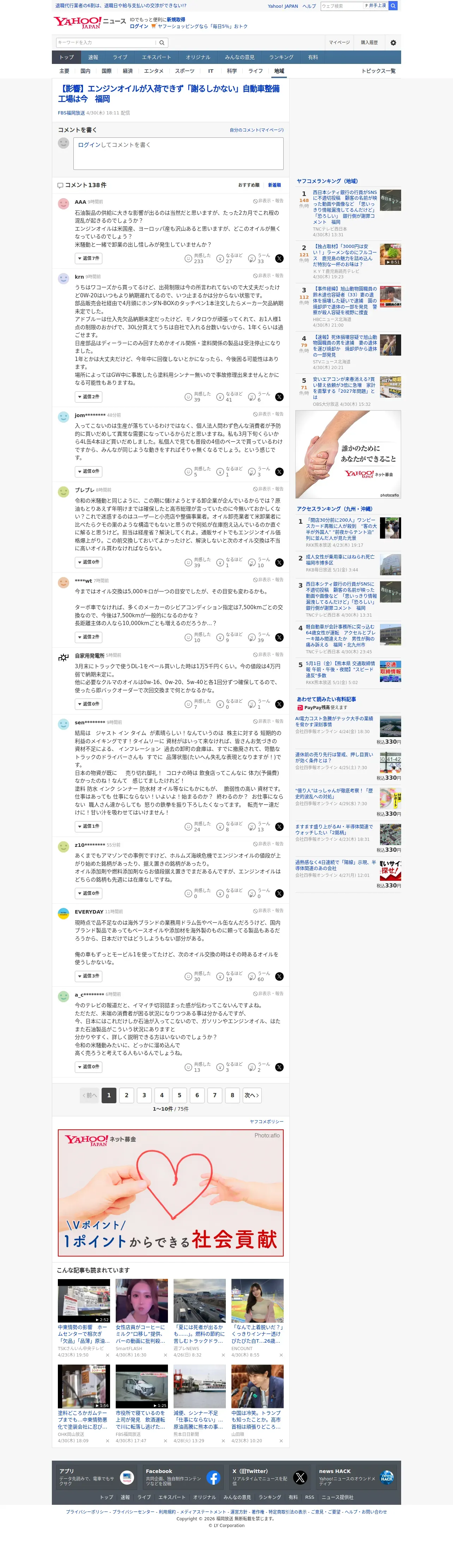Open the settings gear icon
The height and width of the screenshot is (1568, 453).
coord(393,43)
